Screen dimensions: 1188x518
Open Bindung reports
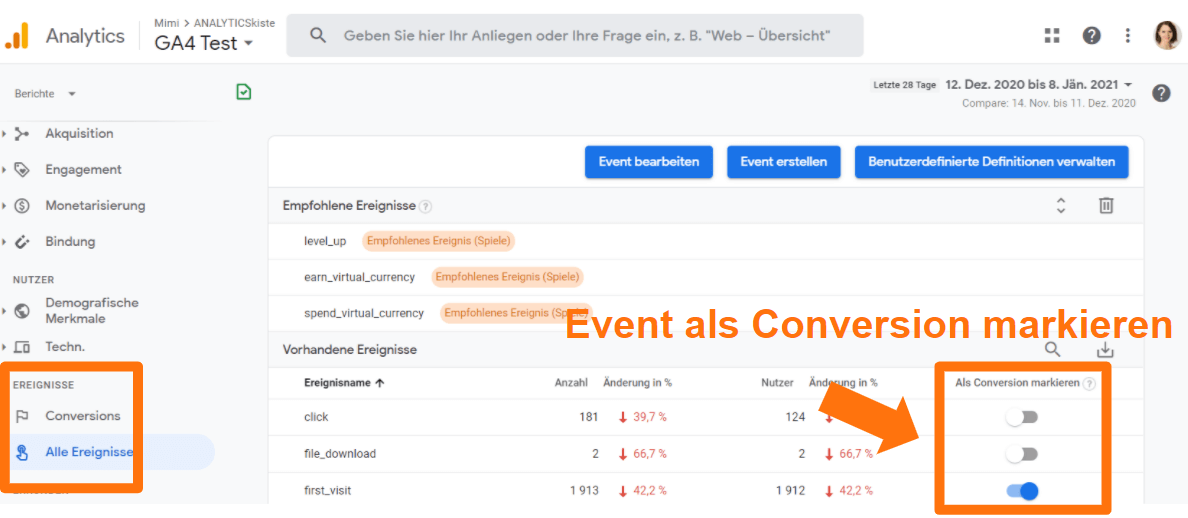70,242
